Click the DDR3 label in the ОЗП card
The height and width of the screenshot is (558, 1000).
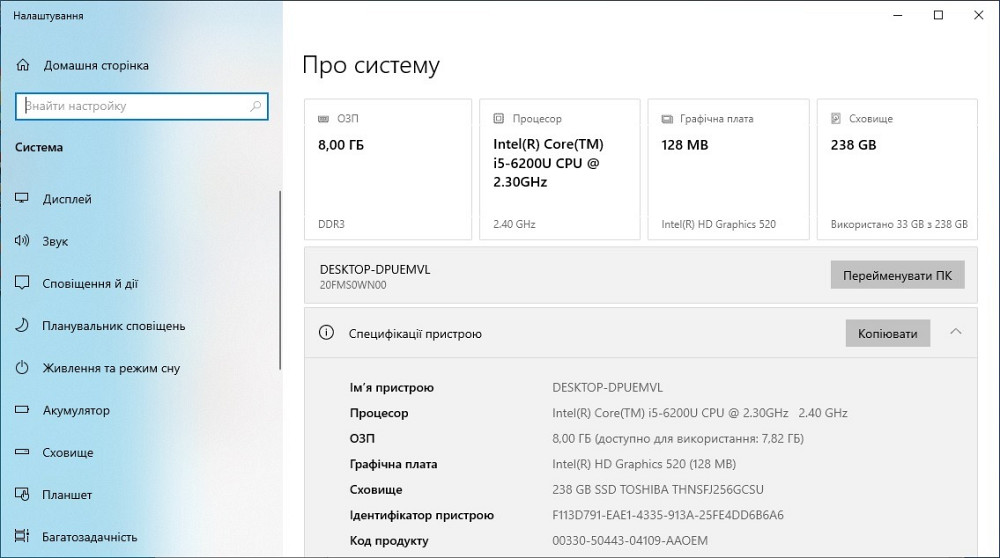[x=331, y=224]
